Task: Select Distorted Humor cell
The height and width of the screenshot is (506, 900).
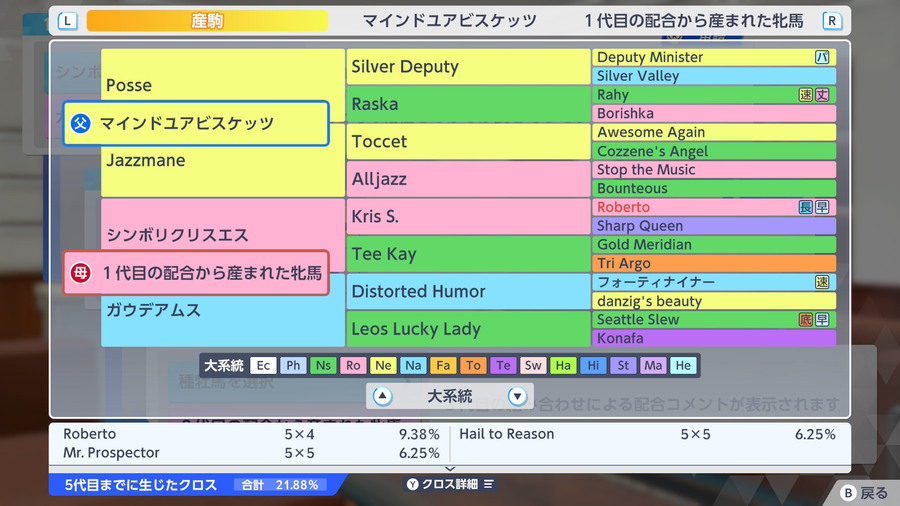Action: [468, 291]
